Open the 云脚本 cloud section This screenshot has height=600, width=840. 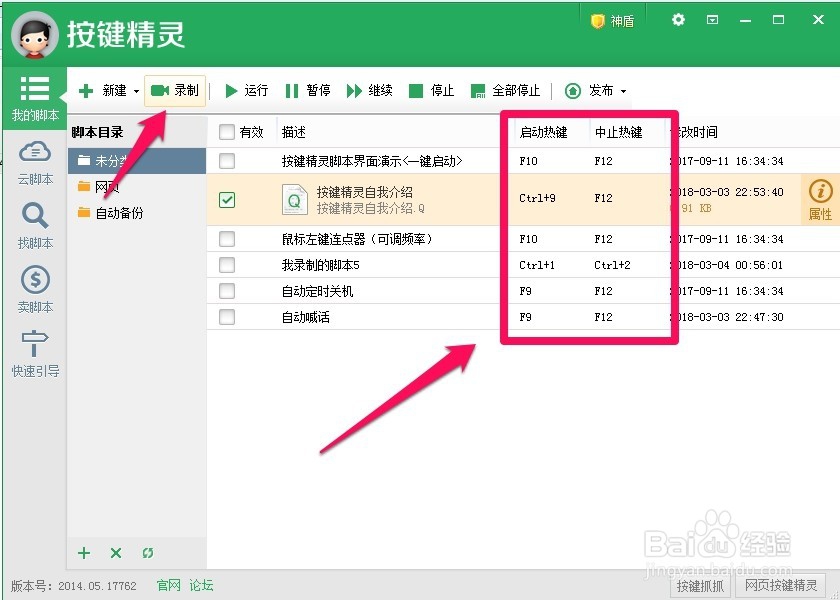pos(35,163)
